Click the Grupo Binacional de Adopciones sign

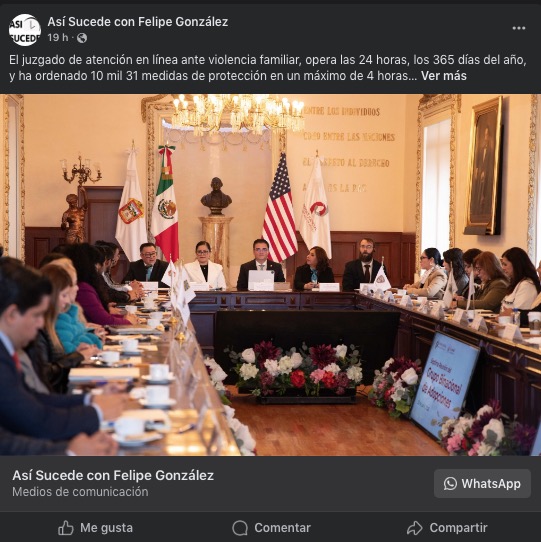click(445, 385)
